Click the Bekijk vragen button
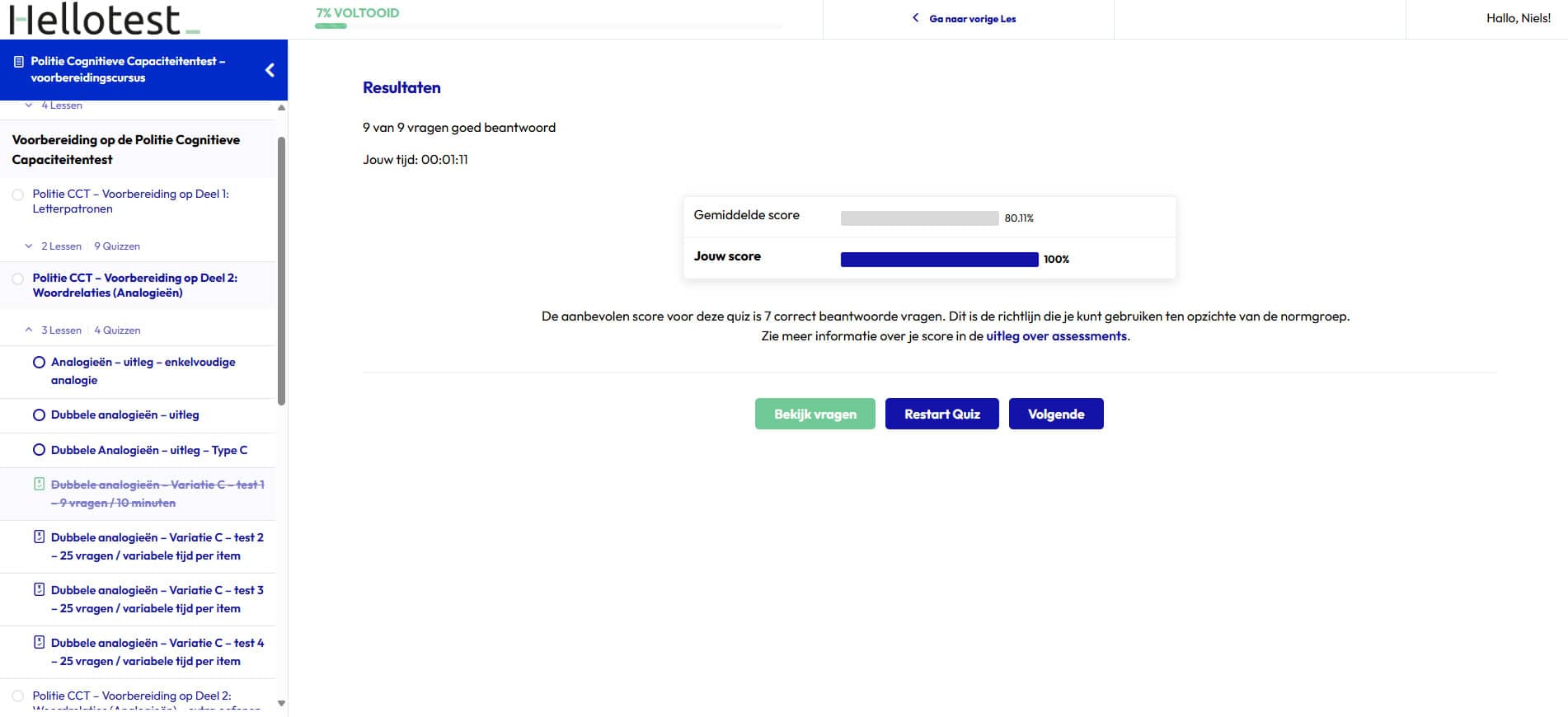Viewport: 1568px width, 717px height. click(x=815, y=414)
